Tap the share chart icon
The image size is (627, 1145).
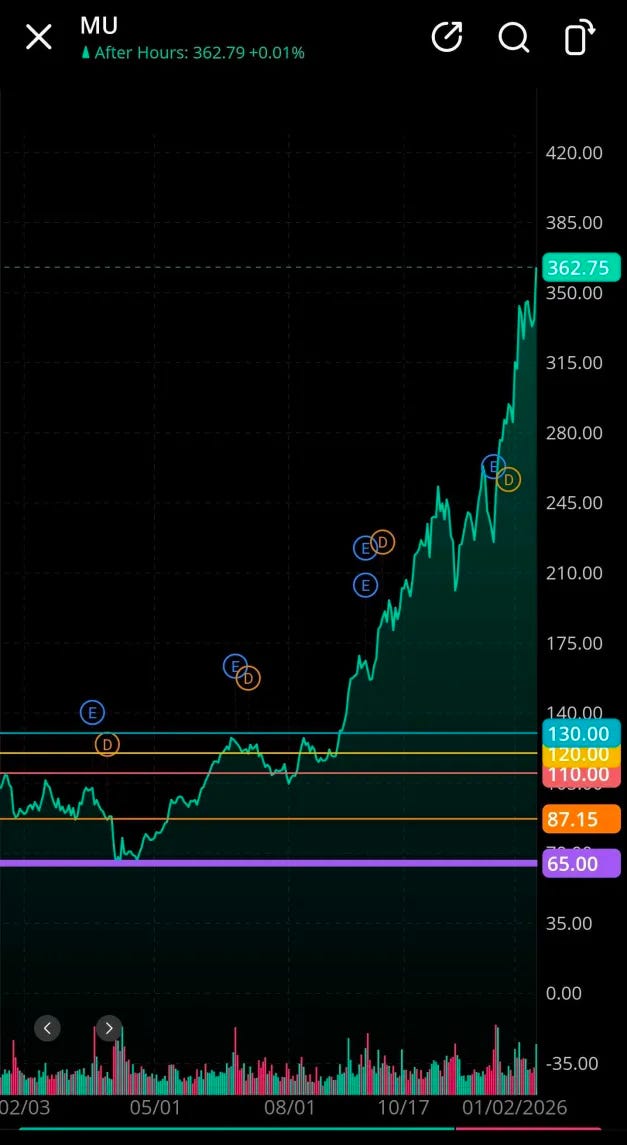pos(447,37)
